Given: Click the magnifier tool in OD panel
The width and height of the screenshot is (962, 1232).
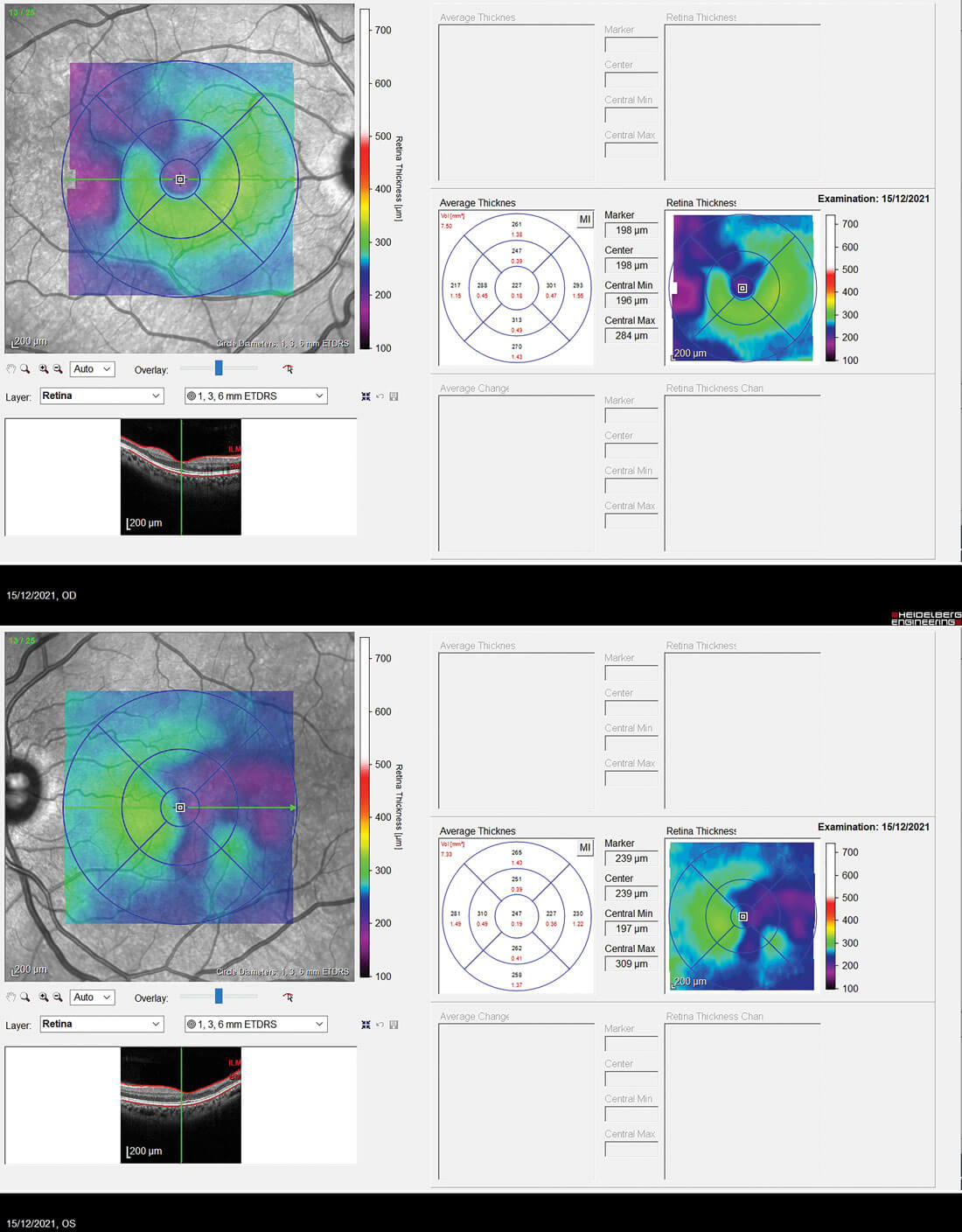Looking at the screenshot, I should 25,369.
